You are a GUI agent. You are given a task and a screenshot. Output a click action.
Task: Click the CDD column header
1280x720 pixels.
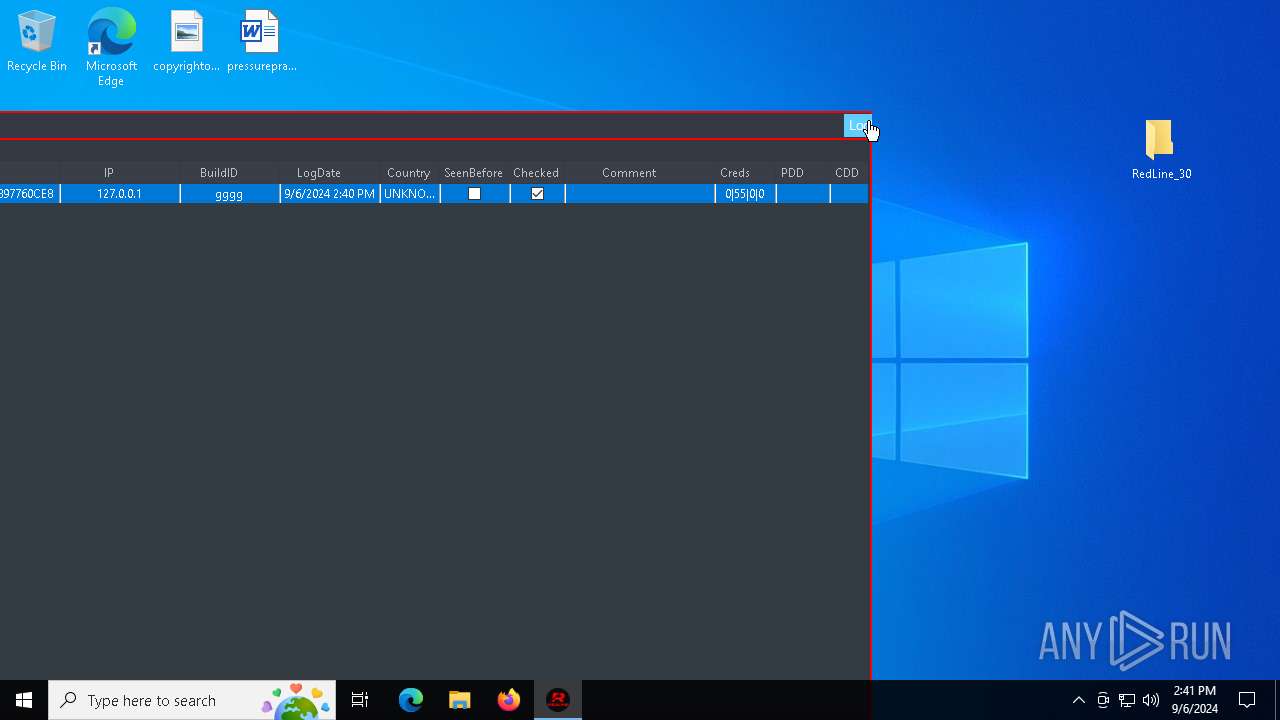pos(847,173)
